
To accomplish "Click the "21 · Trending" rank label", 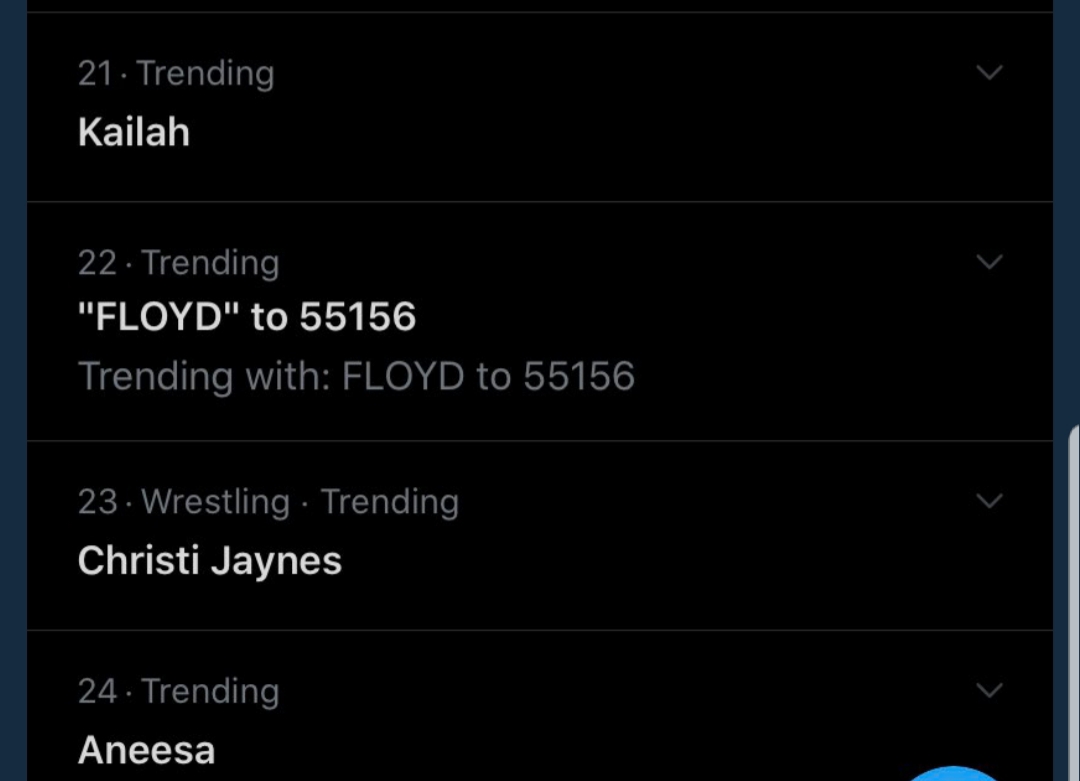I will click(176, 73).
